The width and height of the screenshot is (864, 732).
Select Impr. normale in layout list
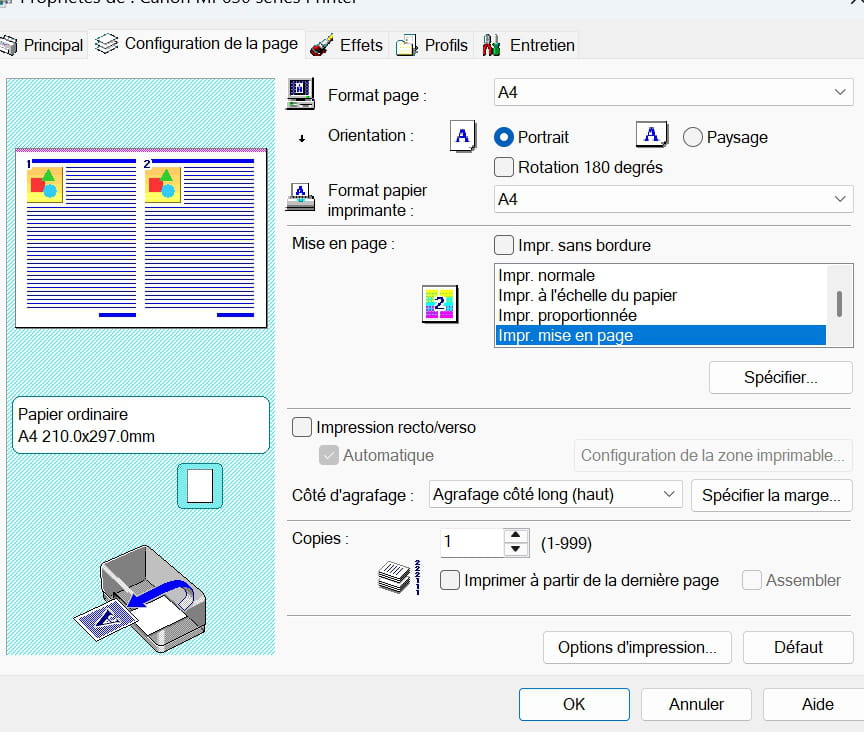click(660, 275)
